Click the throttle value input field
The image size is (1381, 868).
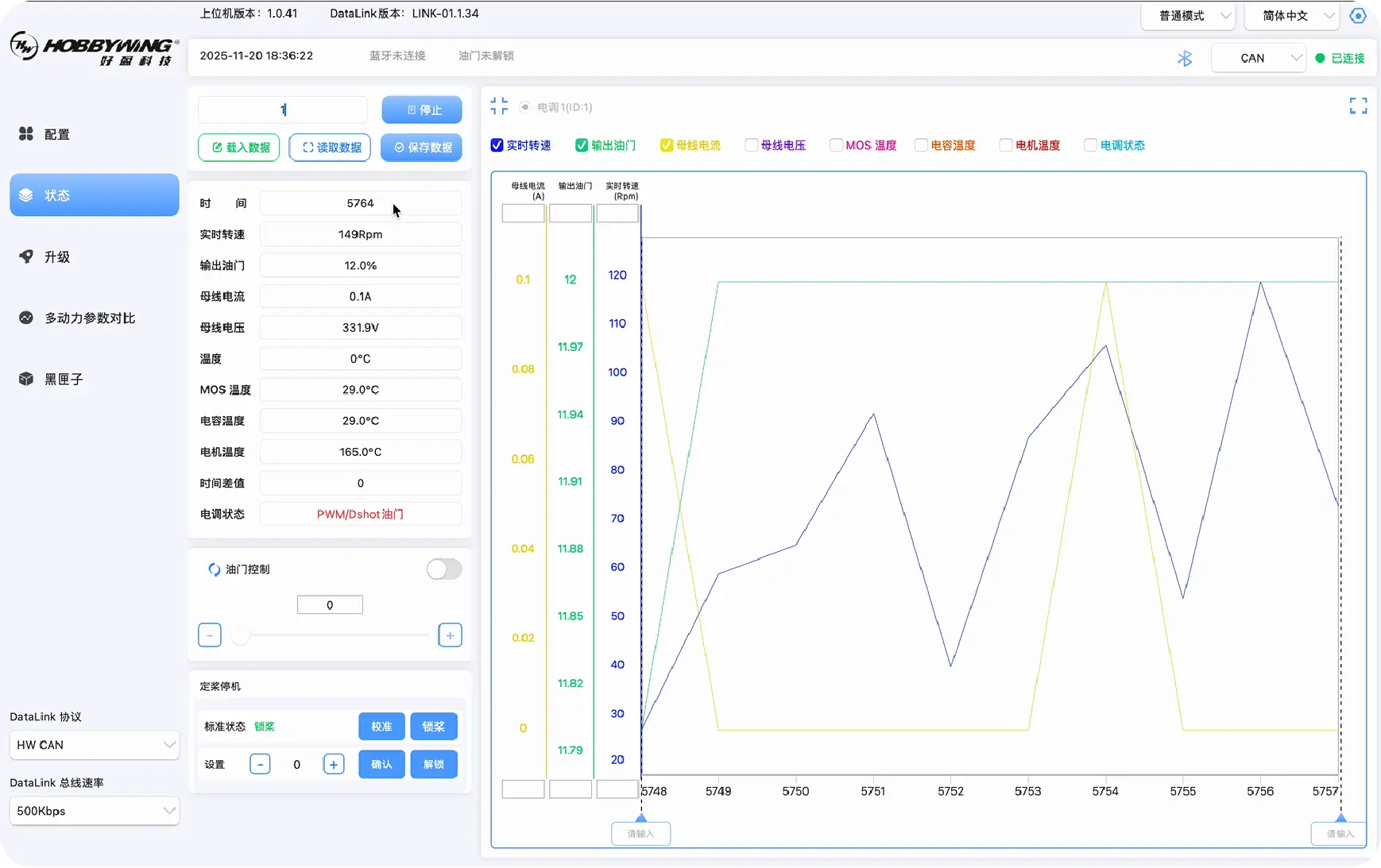330,605
